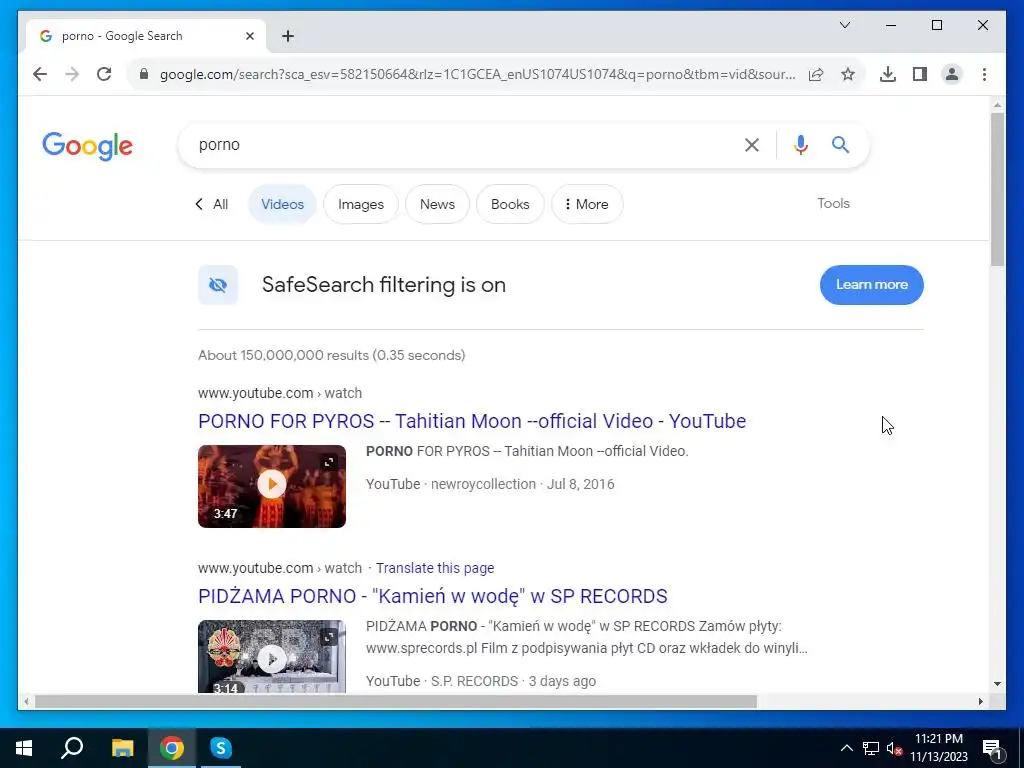Open the Windows Start menu
This screenshot has width=1024, height=768.
[x=24, y=748]
